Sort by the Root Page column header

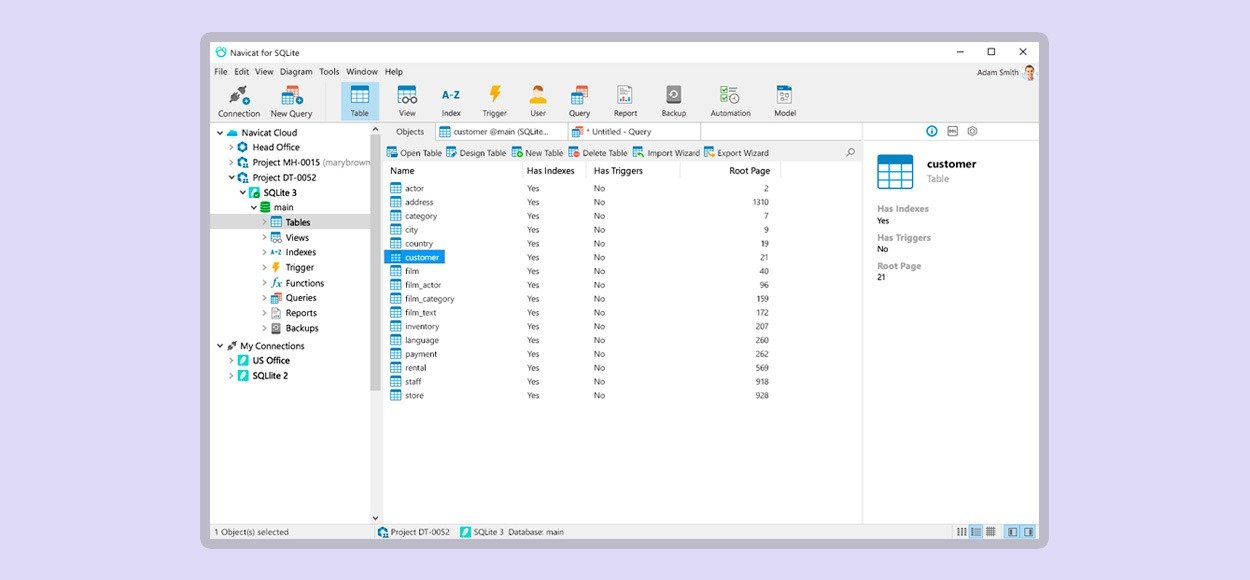pos(730,171)
